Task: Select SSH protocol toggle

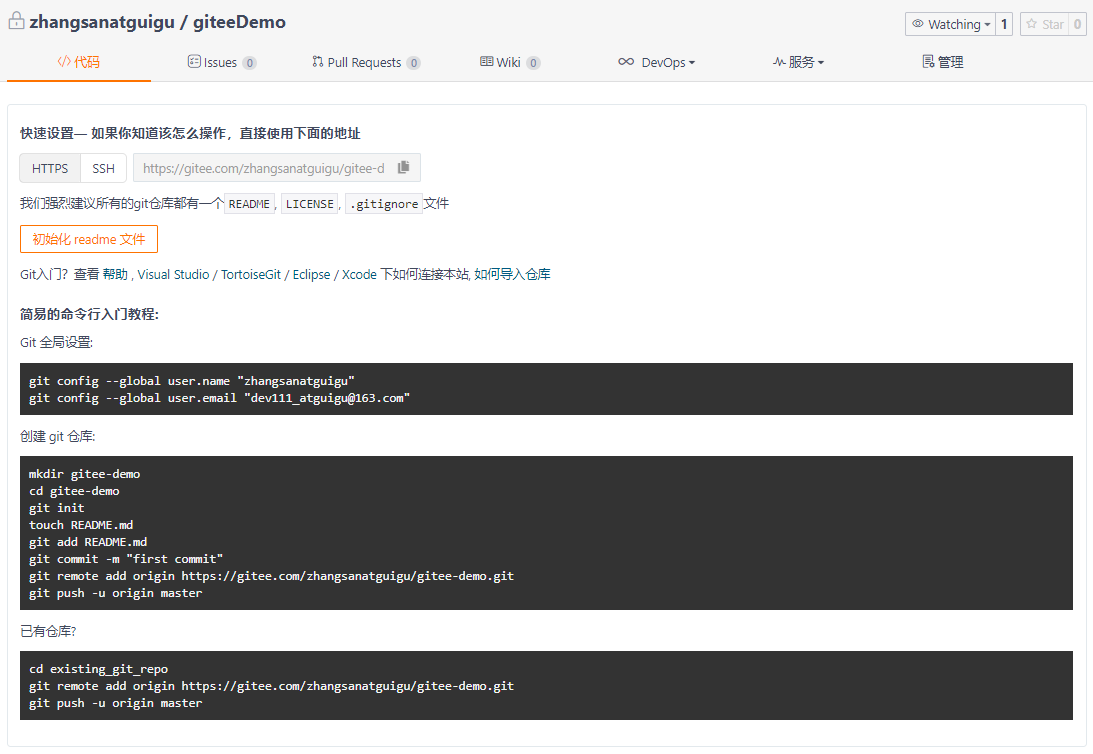Action: [x=103, y=168]
